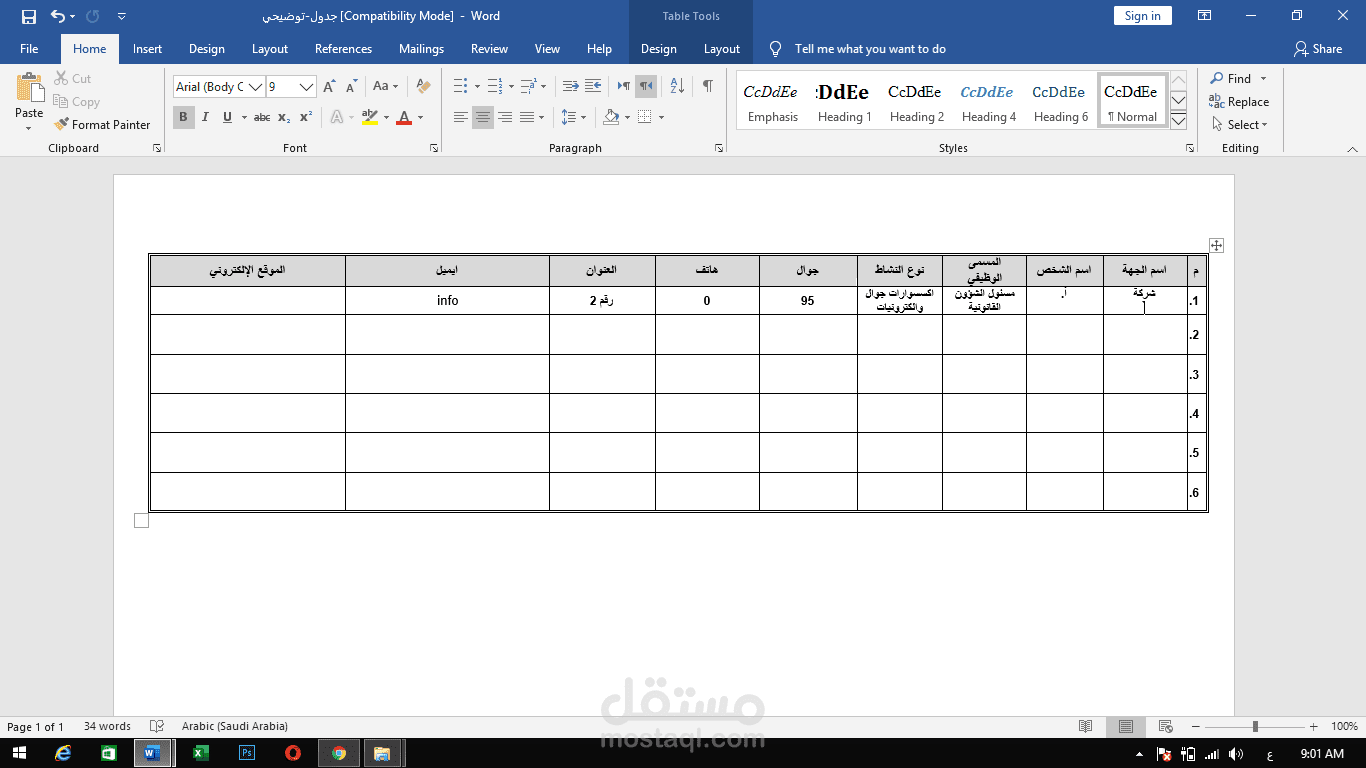Apply the text highlight color
Screen dimensions: 1366x768
point(369,117)
